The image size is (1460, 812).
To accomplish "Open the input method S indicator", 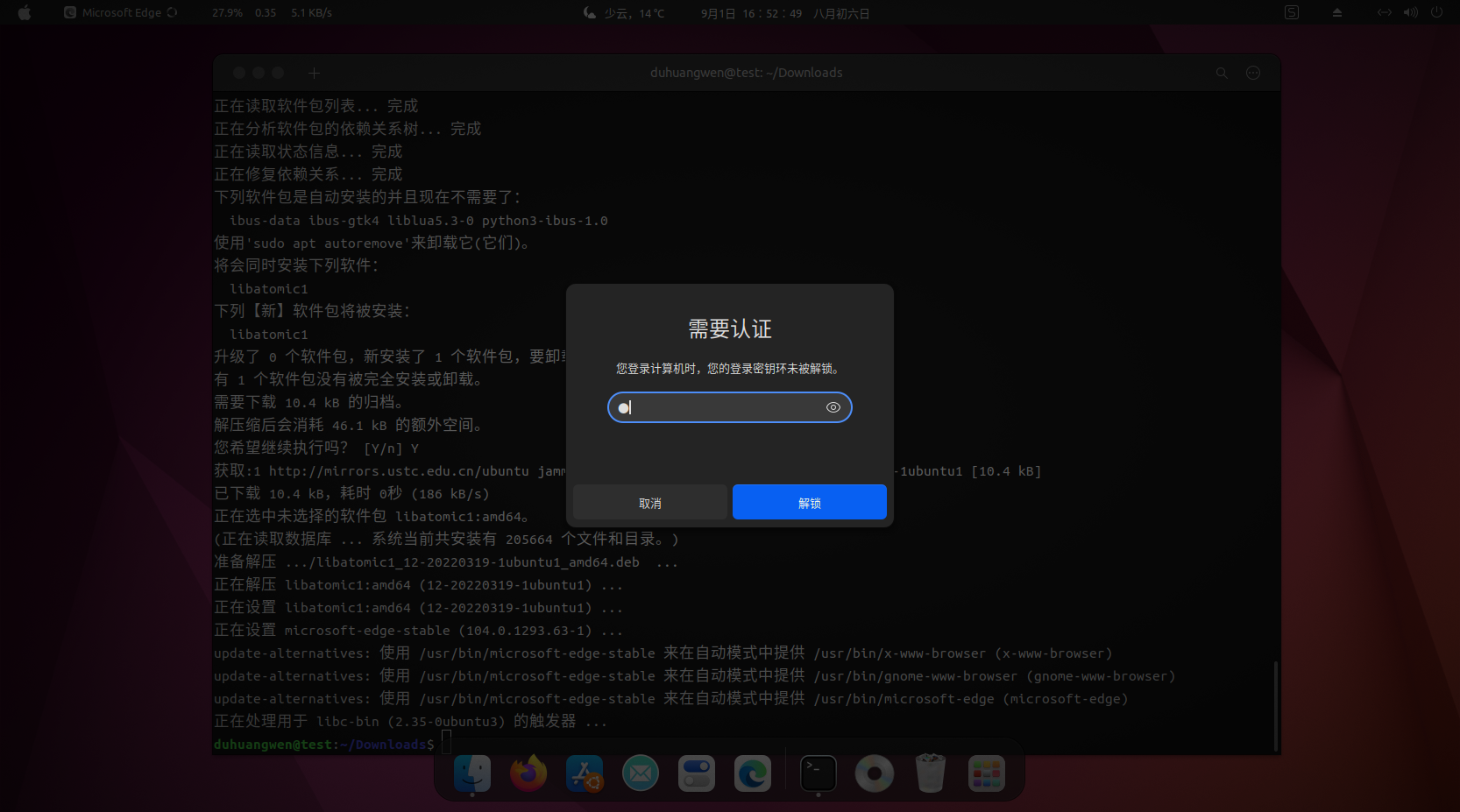I will pos(1292,12).
